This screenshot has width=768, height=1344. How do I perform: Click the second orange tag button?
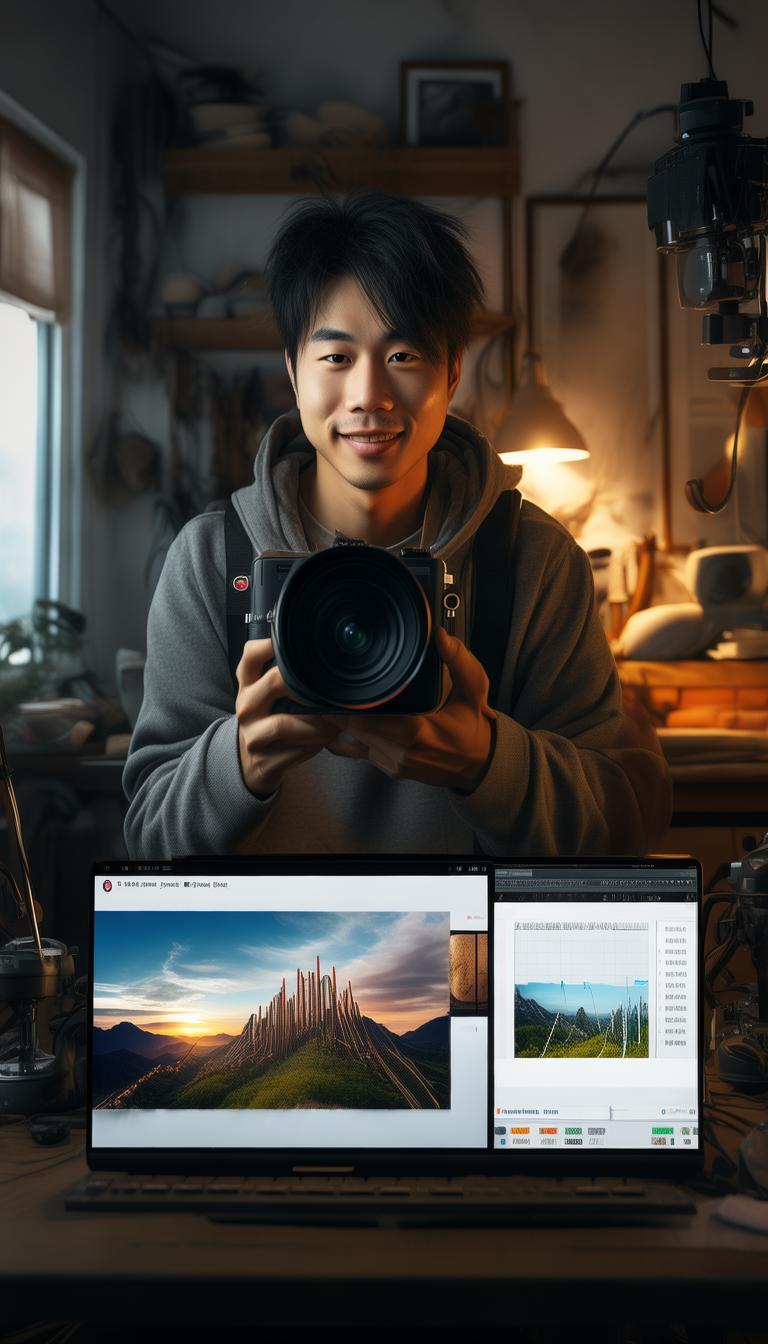[548, 1131]
